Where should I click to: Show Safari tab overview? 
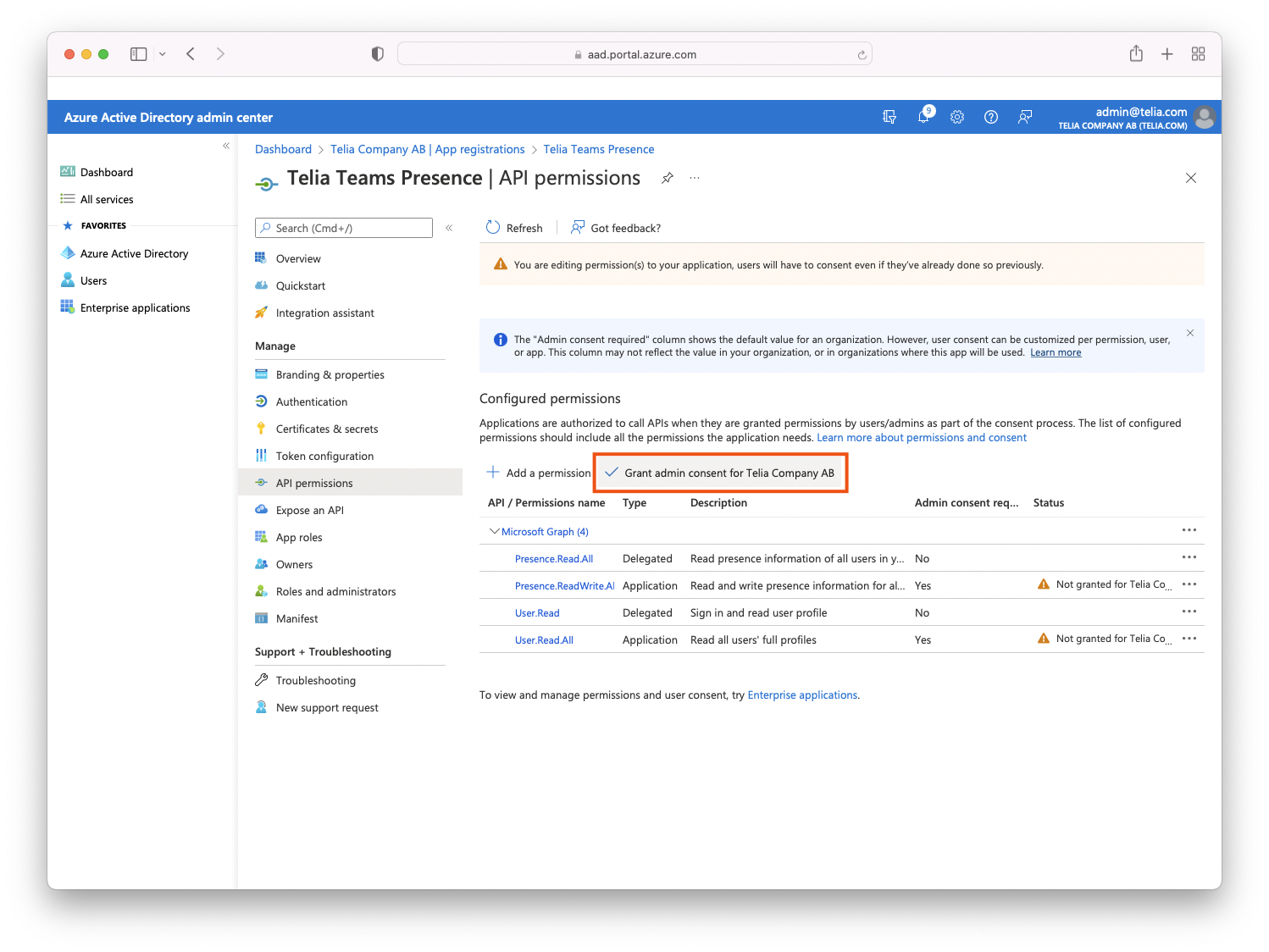click(1198, 54)
